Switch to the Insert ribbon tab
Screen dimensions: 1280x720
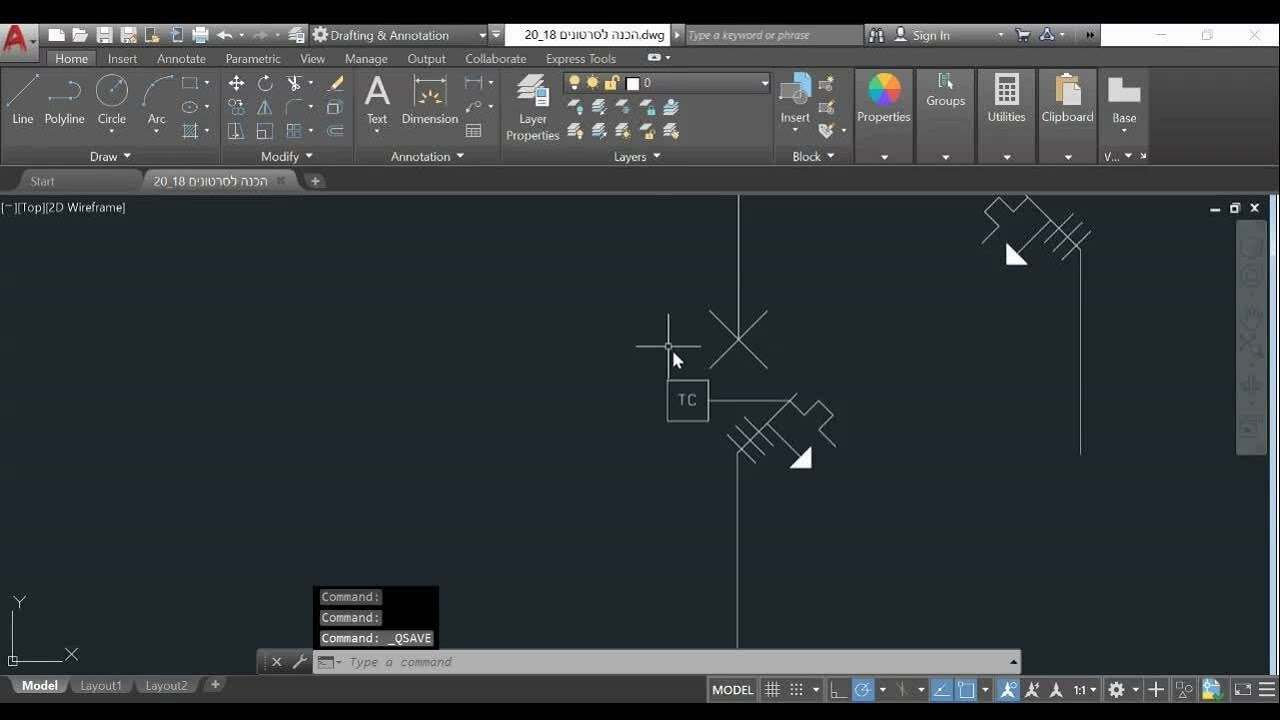[122, 59]
